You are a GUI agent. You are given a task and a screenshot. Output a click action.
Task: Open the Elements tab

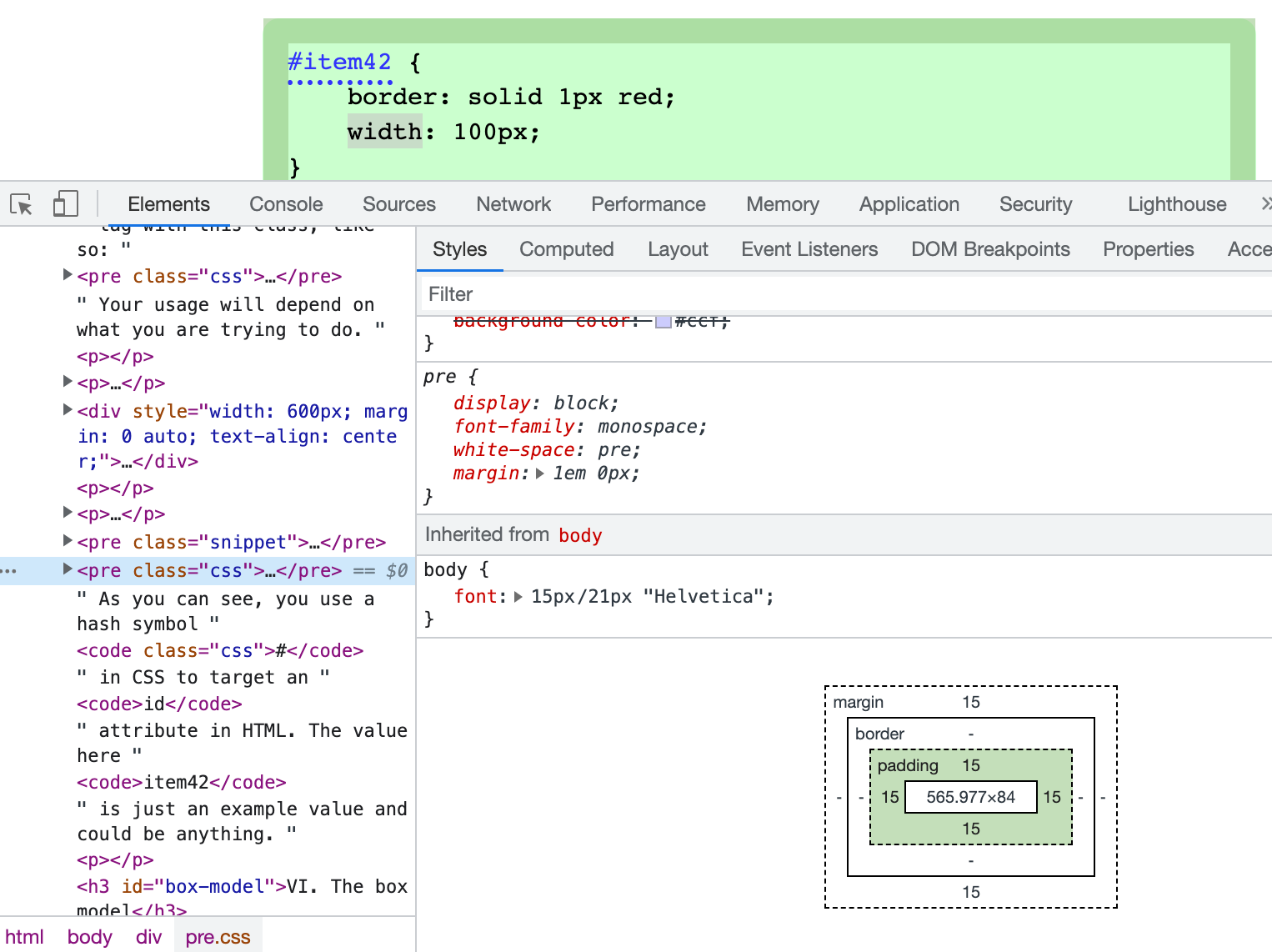click(168, 204)
